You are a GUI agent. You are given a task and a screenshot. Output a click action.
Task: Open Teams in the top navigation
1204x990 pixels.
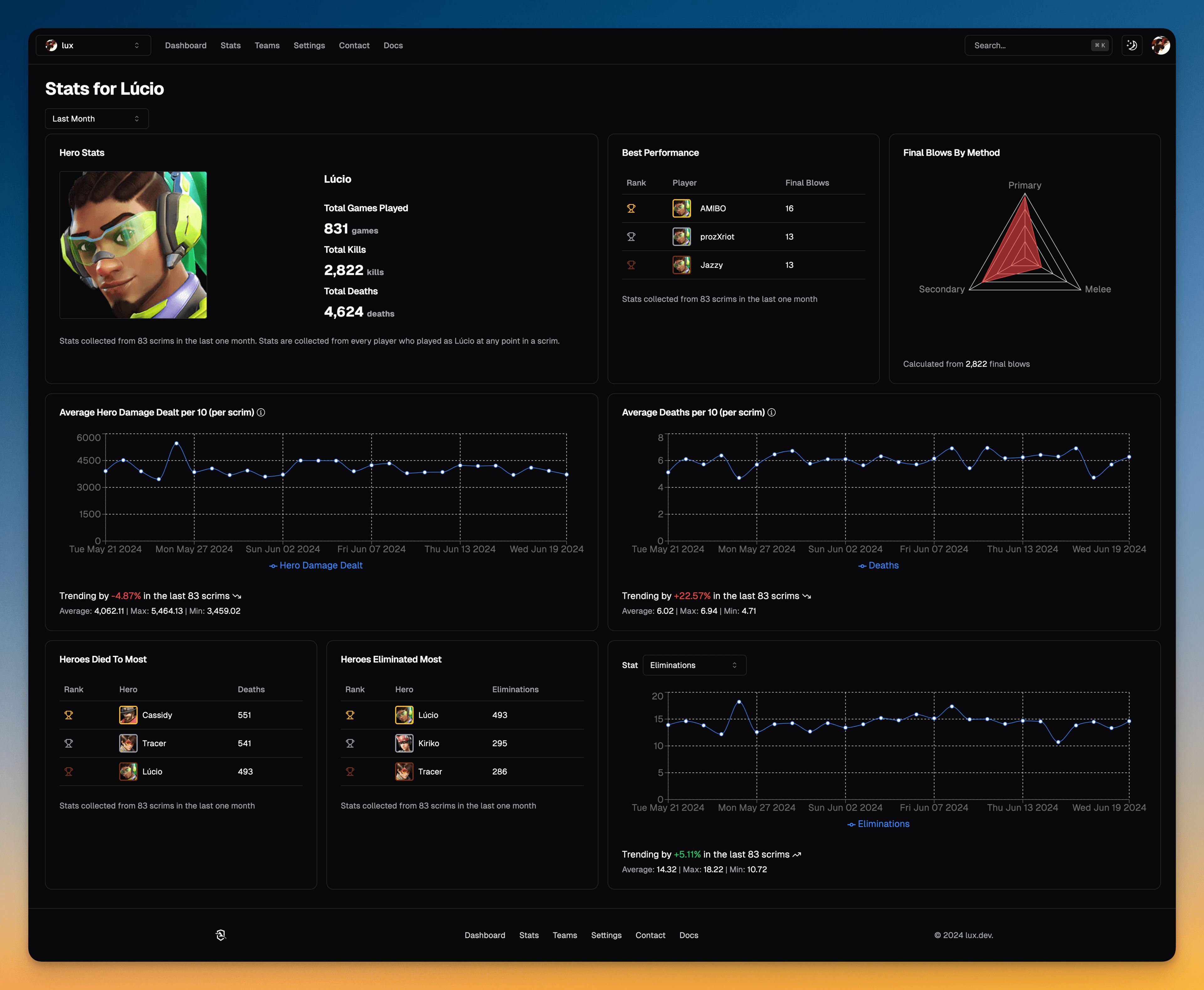(267, 45)
